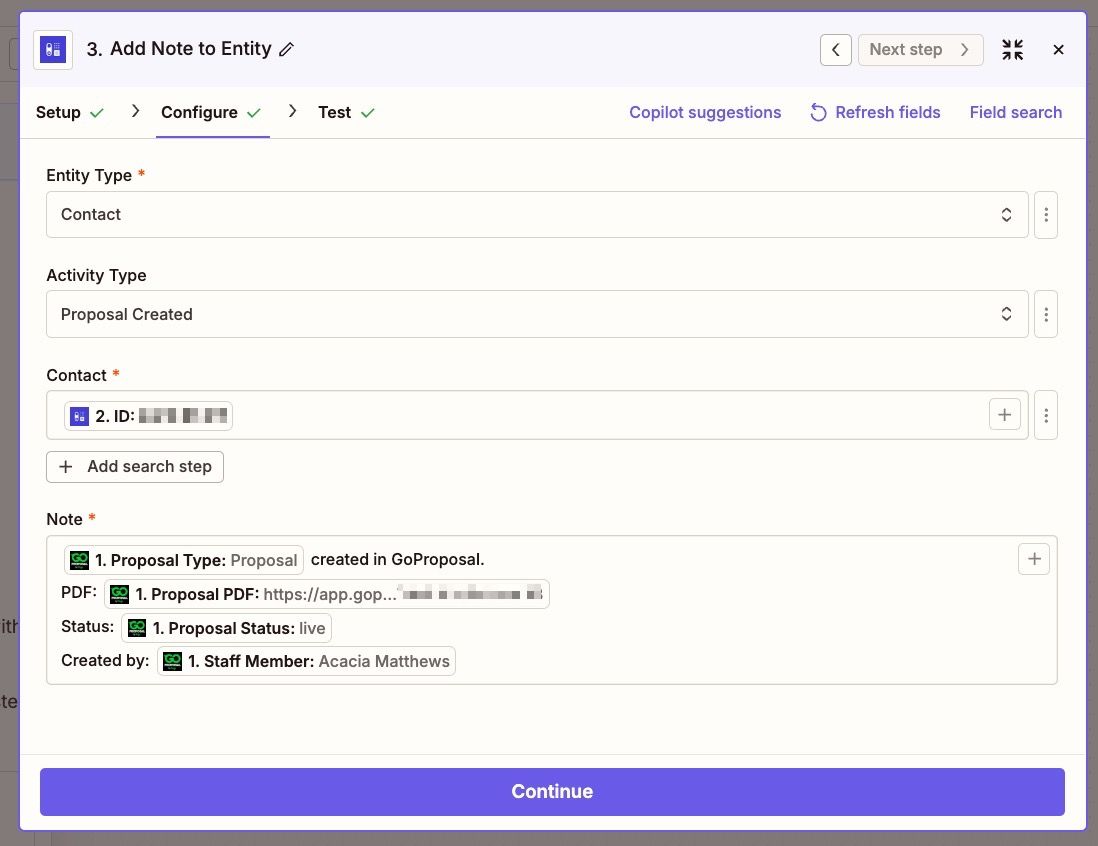Screen dimensions: 1098x846
Task: Open the Entity Type dropdown showing Contact
Action: point(537,214)
